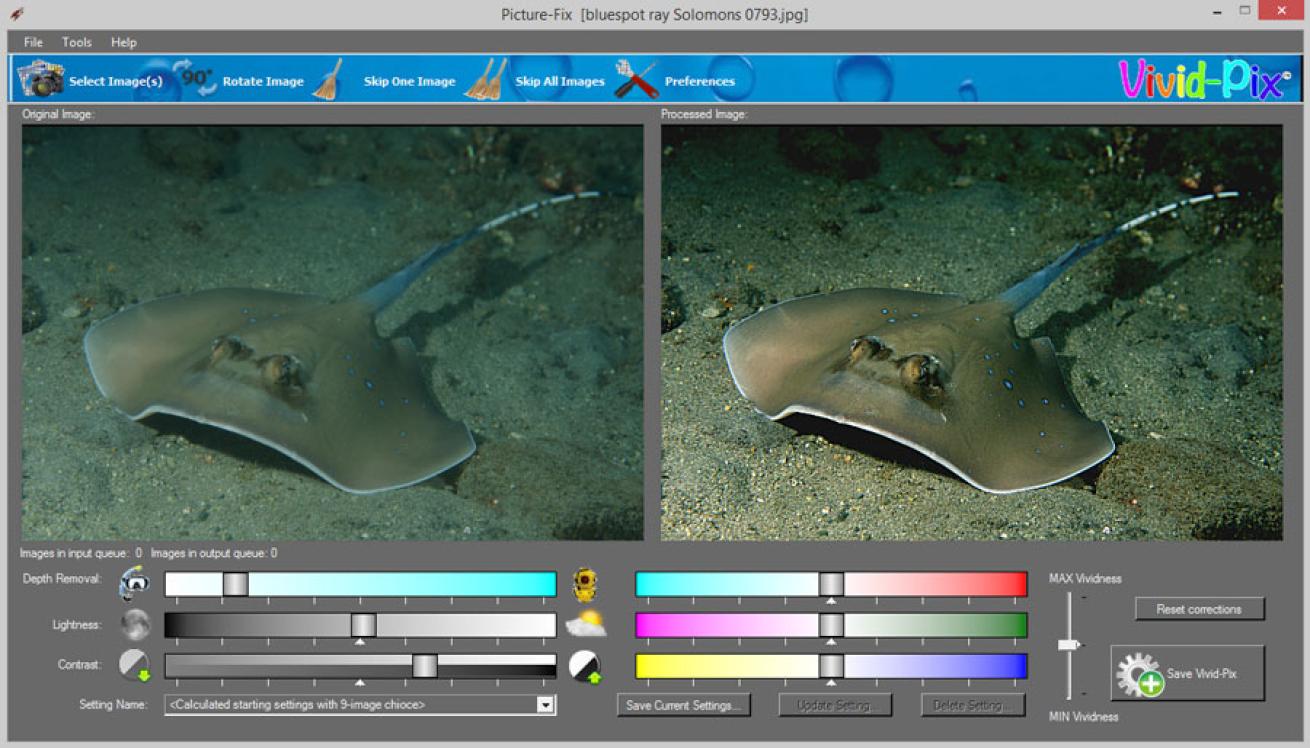
Task: Click the decrease Contrast icon
Action: pyautogui.click(x=135, y=666)
